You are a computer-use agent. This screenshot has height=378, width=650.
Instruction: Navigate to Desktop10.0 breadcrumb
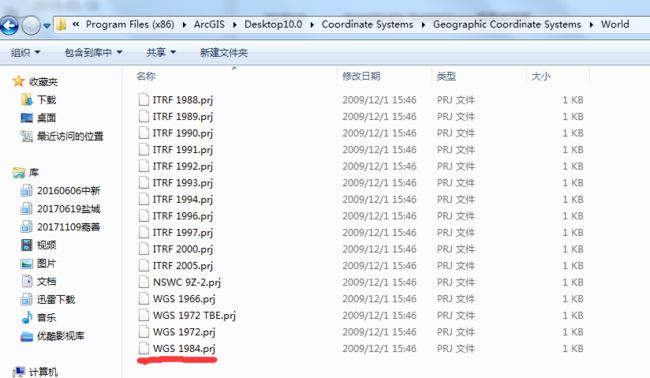273,24
